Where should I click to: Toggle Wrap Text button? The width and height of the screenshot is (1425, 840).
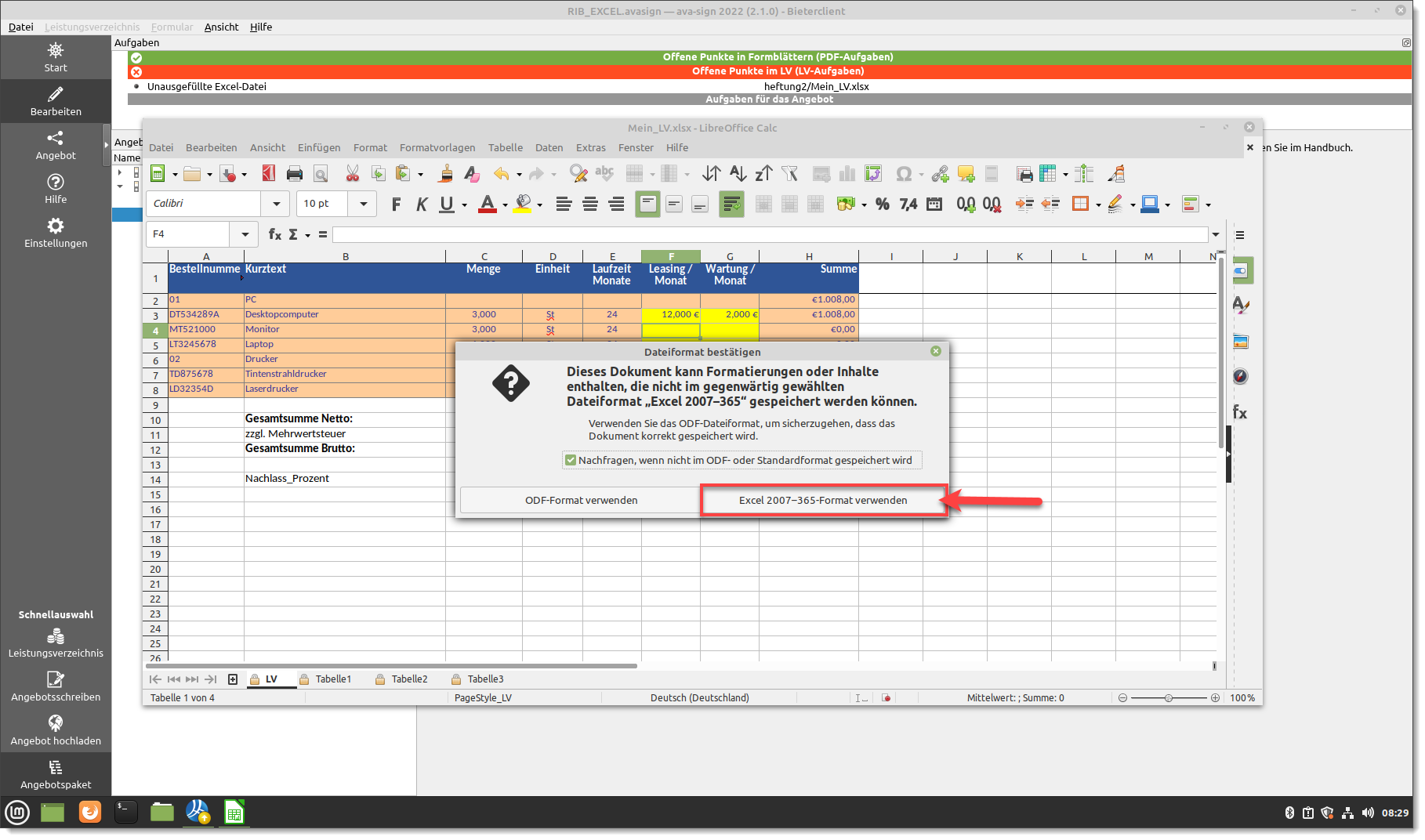[731, 204]
